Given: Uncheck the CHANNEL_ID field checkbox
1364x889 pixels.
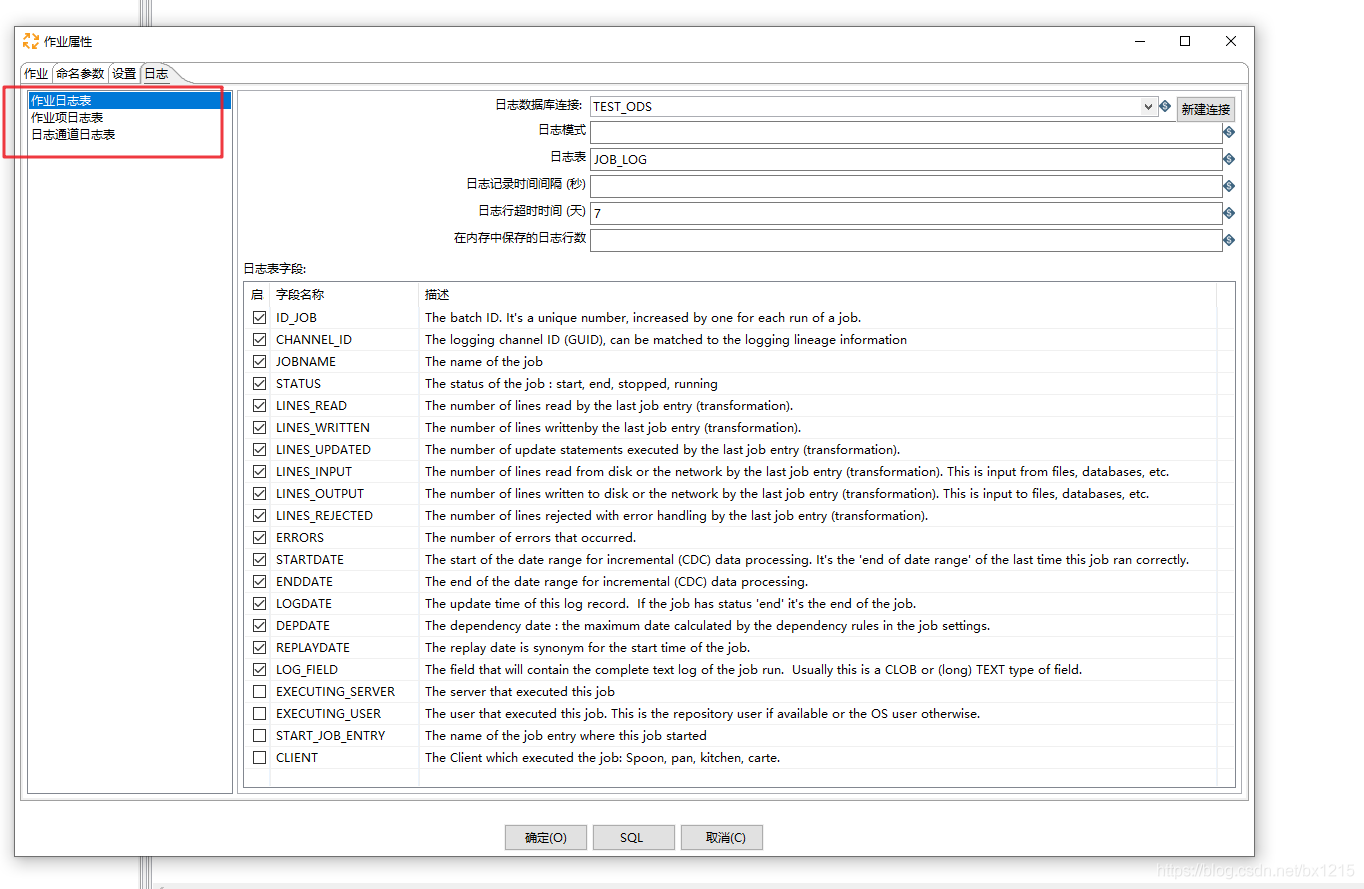Looking at the screenshot, I should point(259,340).
